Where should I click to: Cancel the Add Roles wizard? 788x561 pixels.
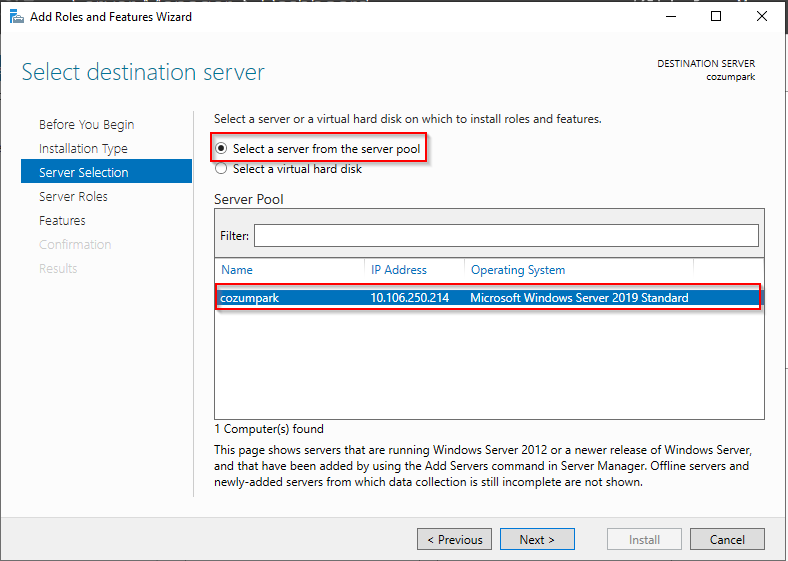pyautogui.click(x=727, y=539)
